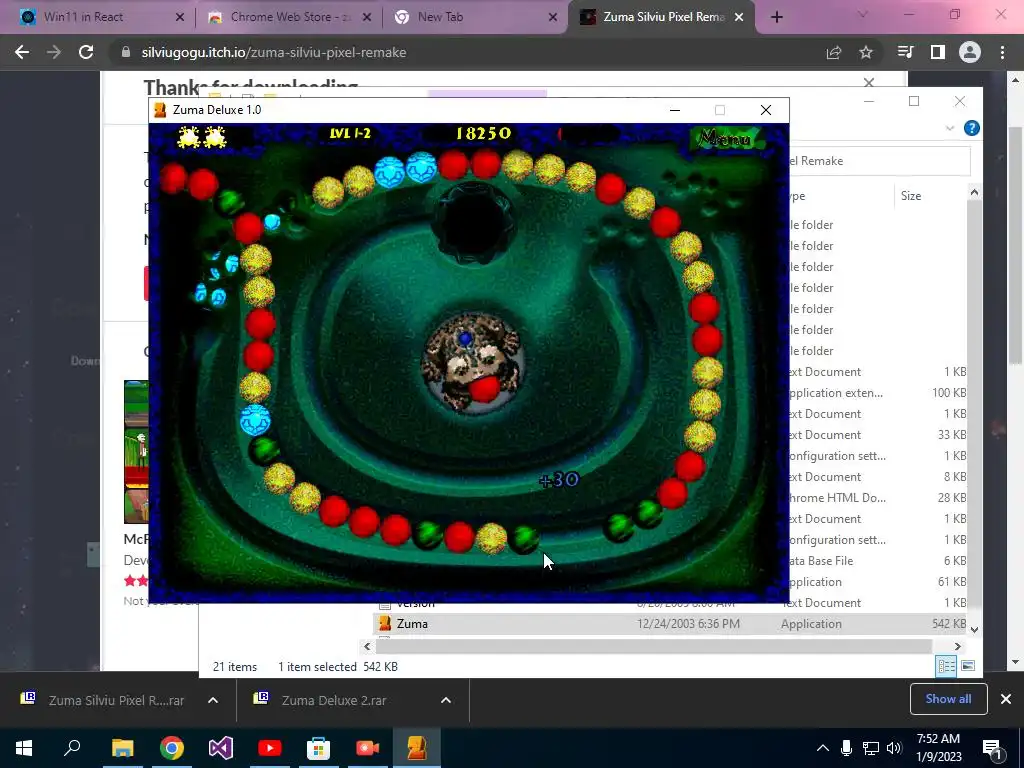Click the file list scroll-down arrow in Explorer

coord(974,630)
